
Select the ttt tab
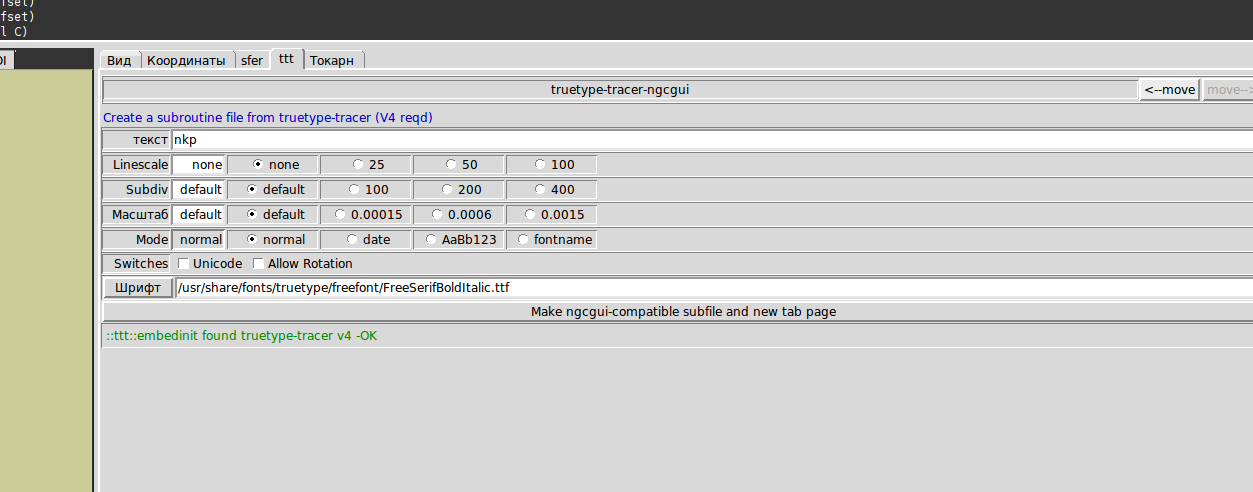coord(287,59)
